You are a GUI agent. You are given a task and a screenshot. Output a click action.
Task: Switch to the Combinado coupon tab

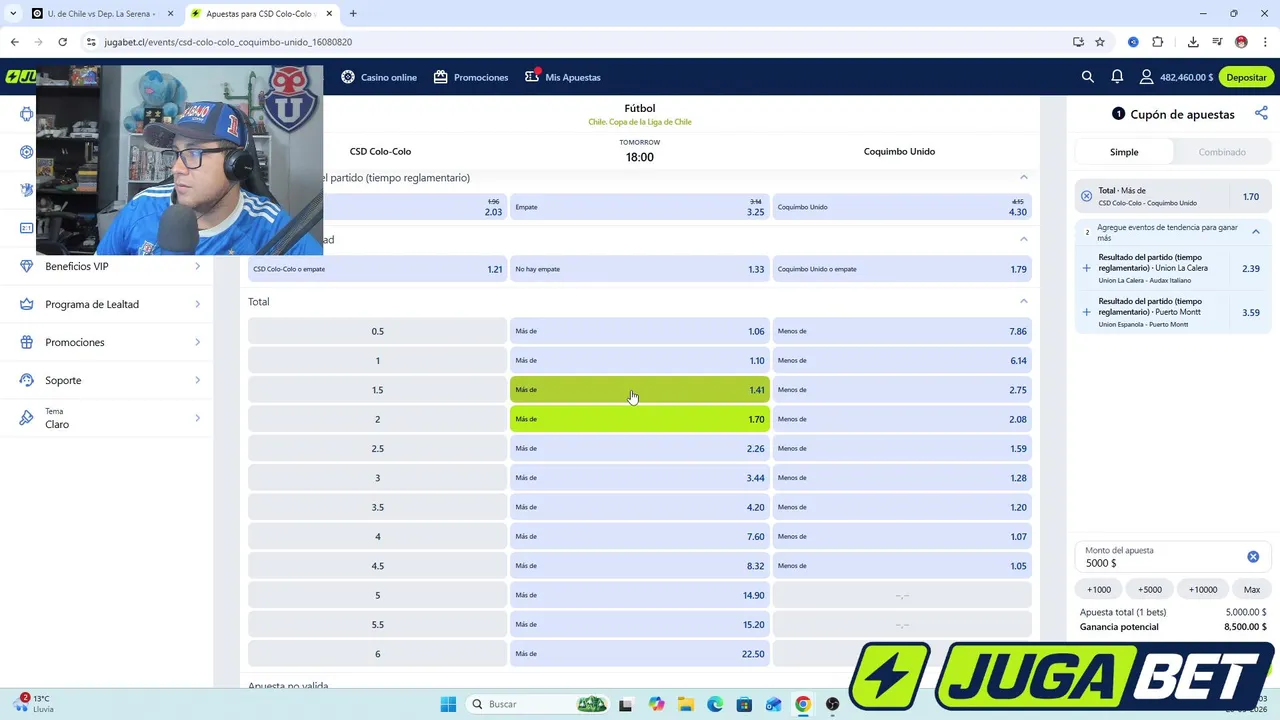click(x=1222, y=152)
